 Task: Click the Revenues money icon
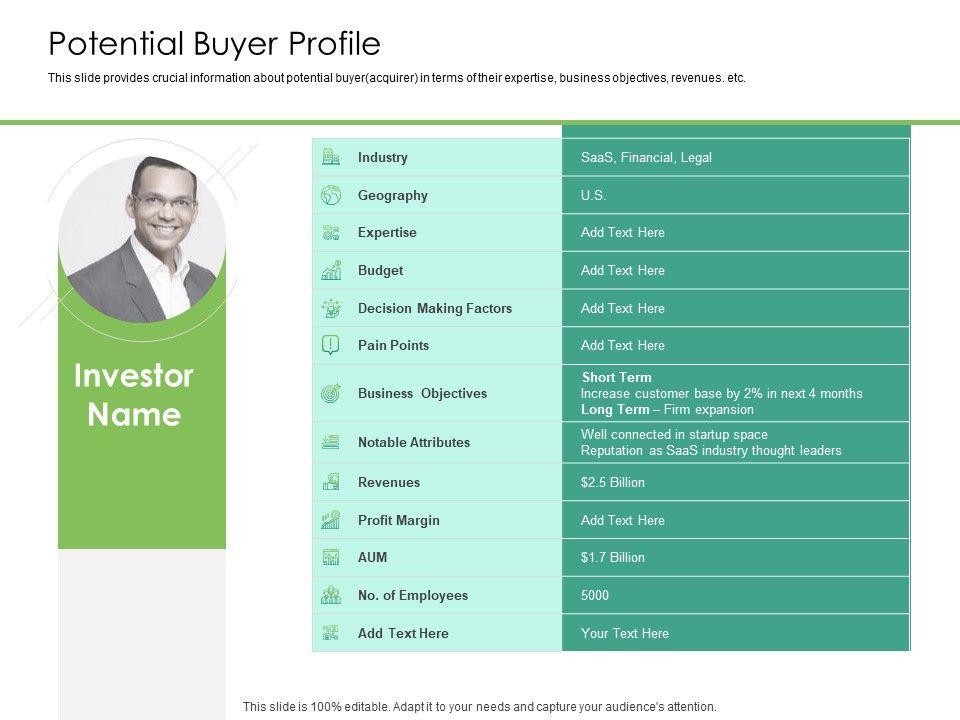coord(331,482)
